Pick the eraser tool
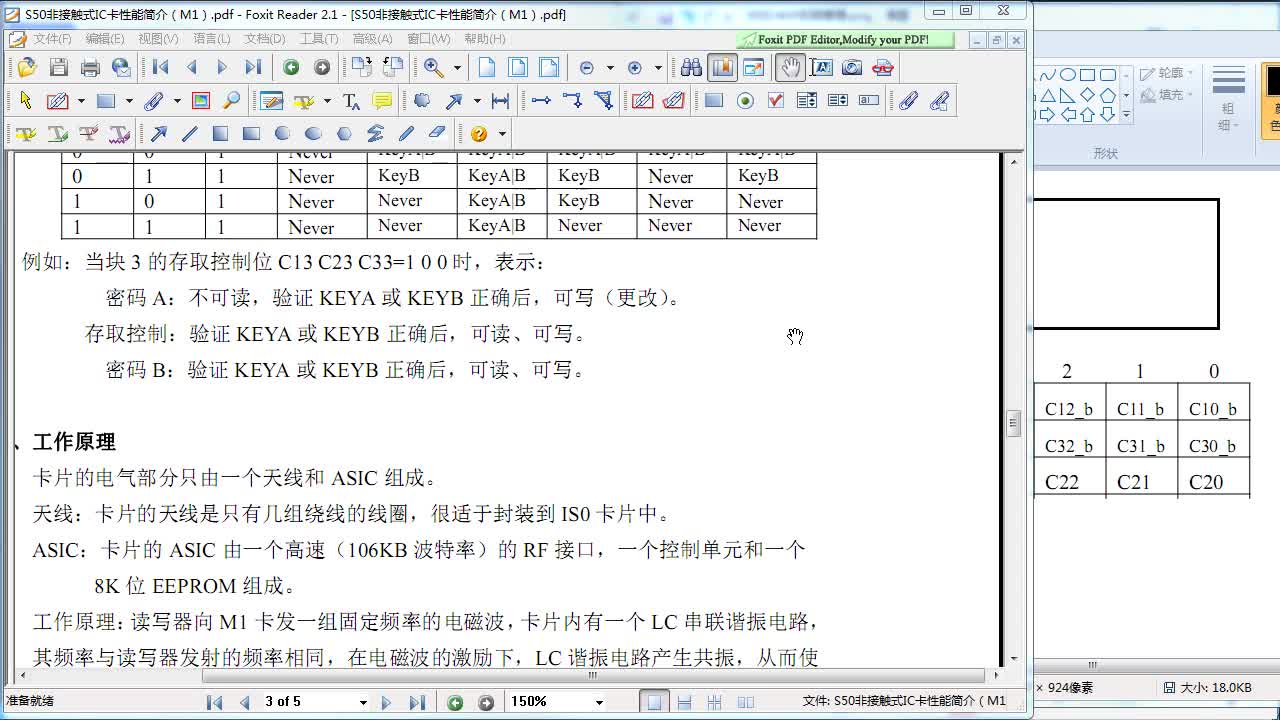The image size is (1280, 720). 437,134
